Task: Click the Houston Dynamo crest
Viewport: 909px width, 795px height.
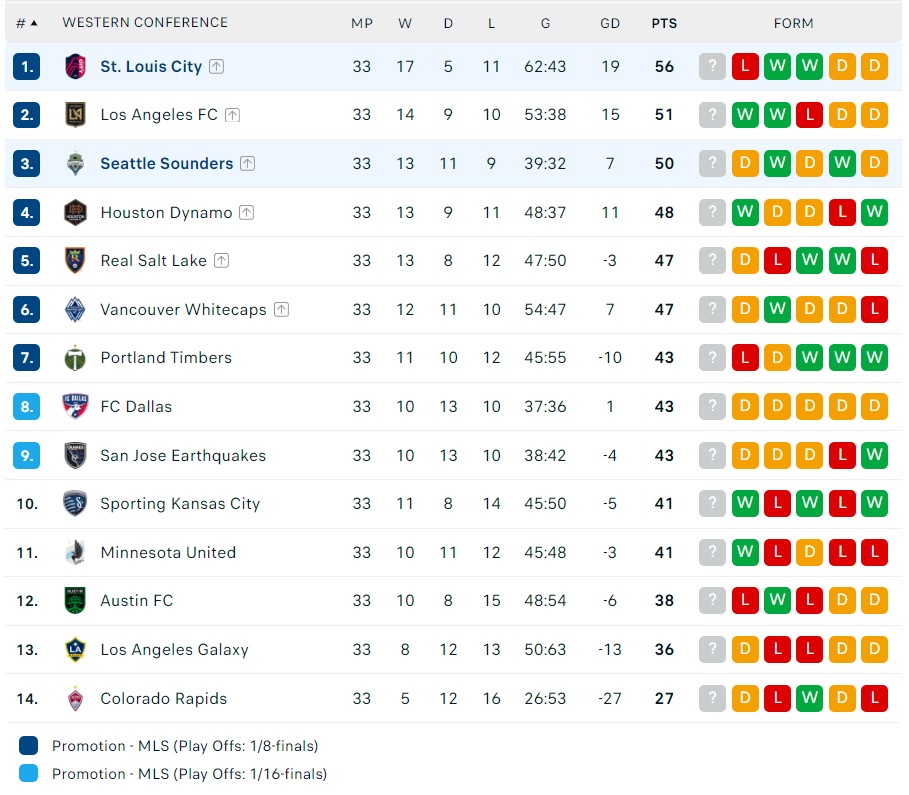Action: tap(77, 212)
